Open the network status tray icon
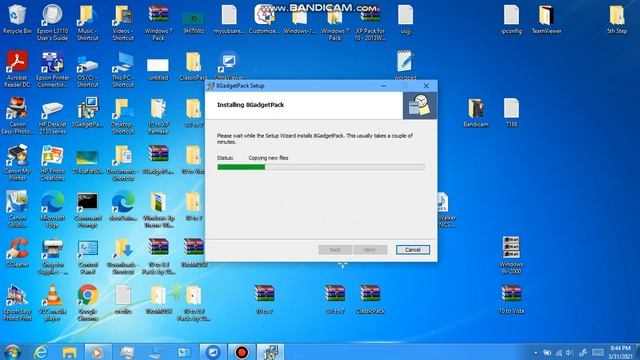The height and width of the screenshot is (360, 640). tap(559, 353)
